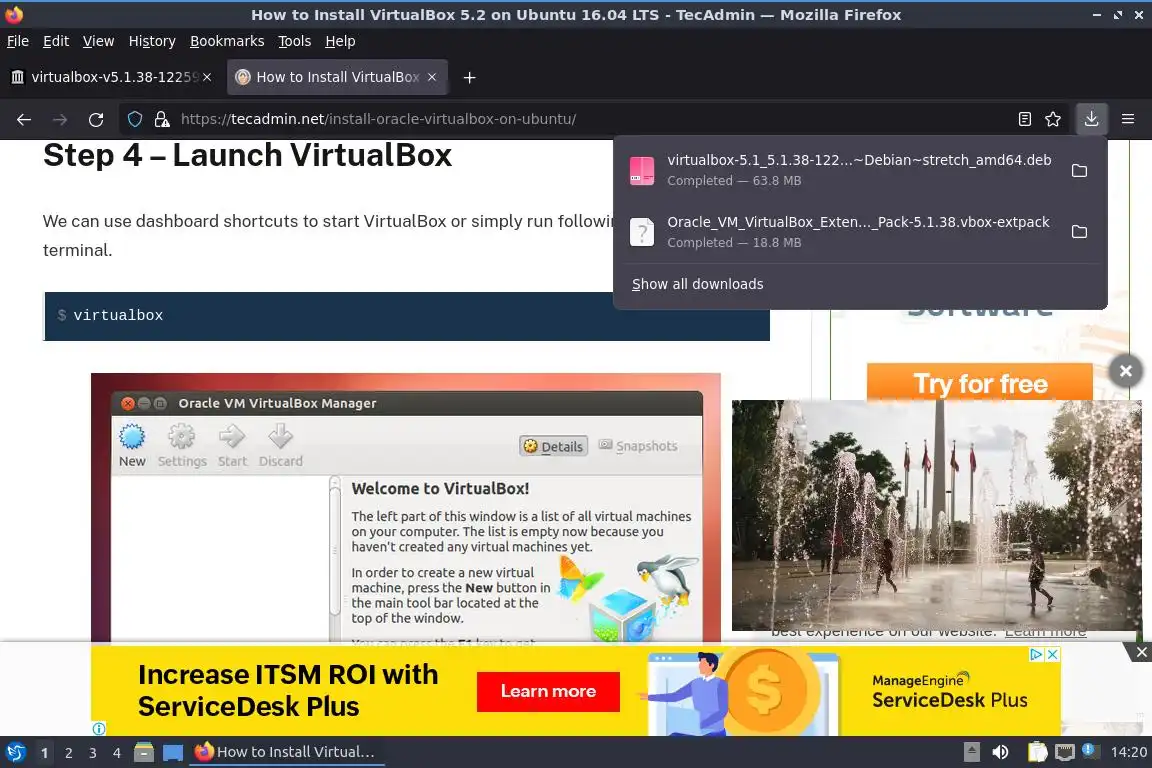Open the View menu
The image size is (1152, 768).
click(x=98, y=41)
